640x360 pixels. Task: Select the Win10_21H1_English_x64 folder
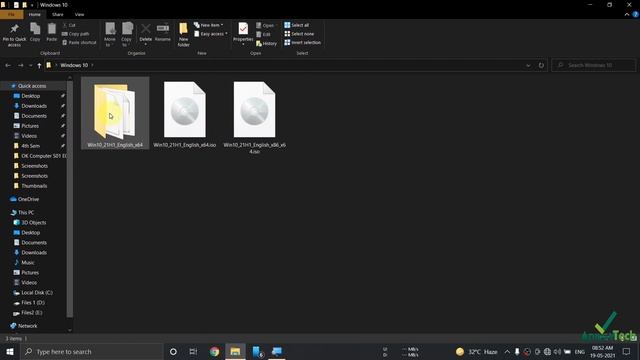click(115, 113)
